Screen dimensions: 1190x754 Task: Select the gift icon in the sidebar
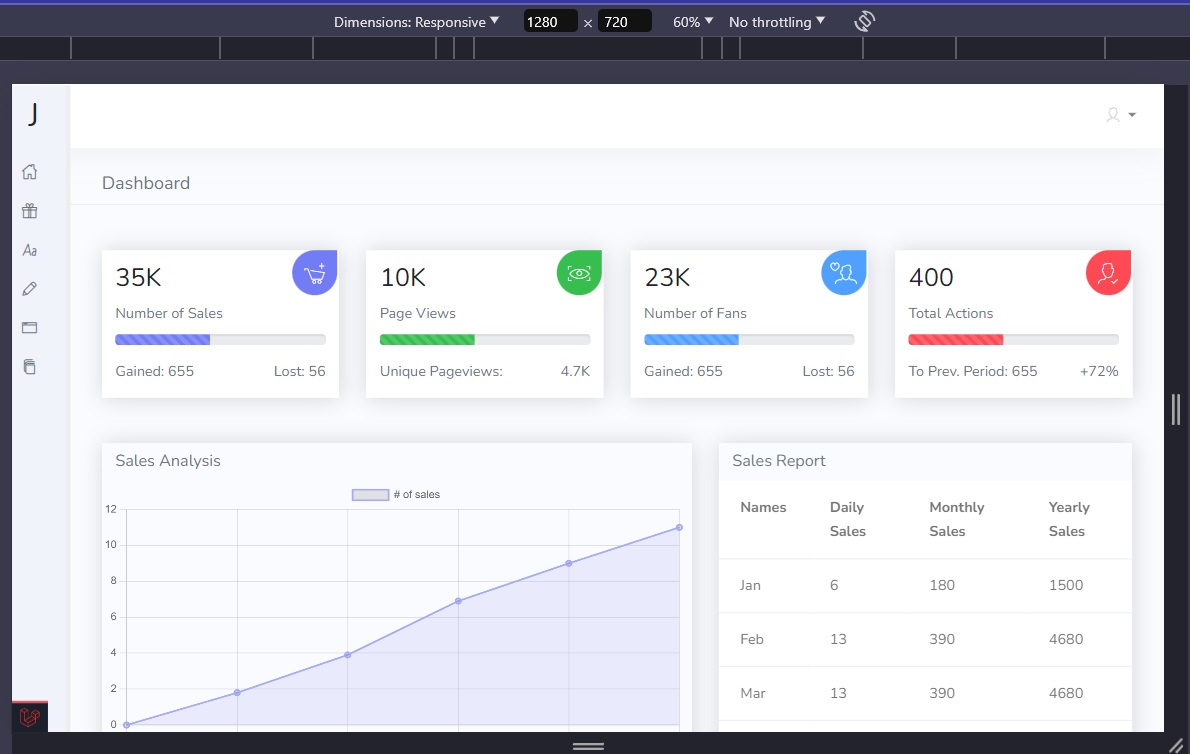click(30, 211)
